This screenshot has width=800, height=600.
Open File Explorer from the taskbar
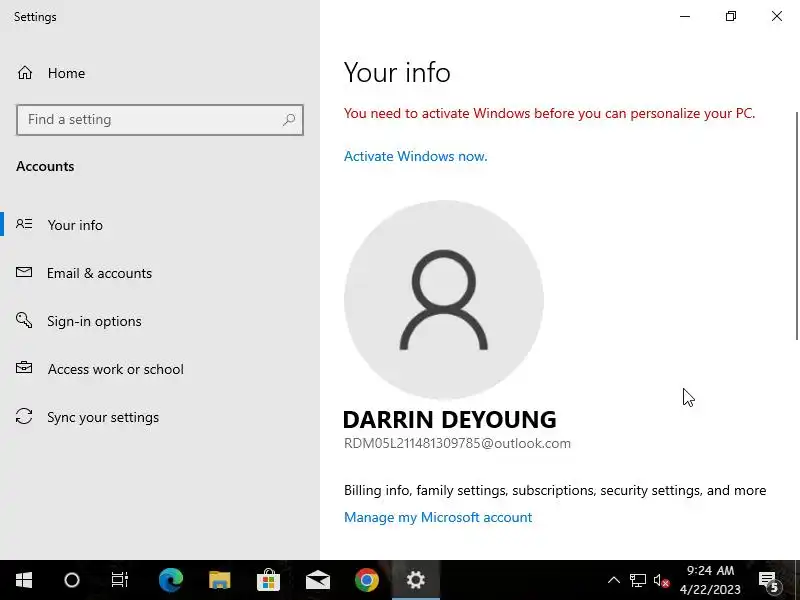point(219,580)
